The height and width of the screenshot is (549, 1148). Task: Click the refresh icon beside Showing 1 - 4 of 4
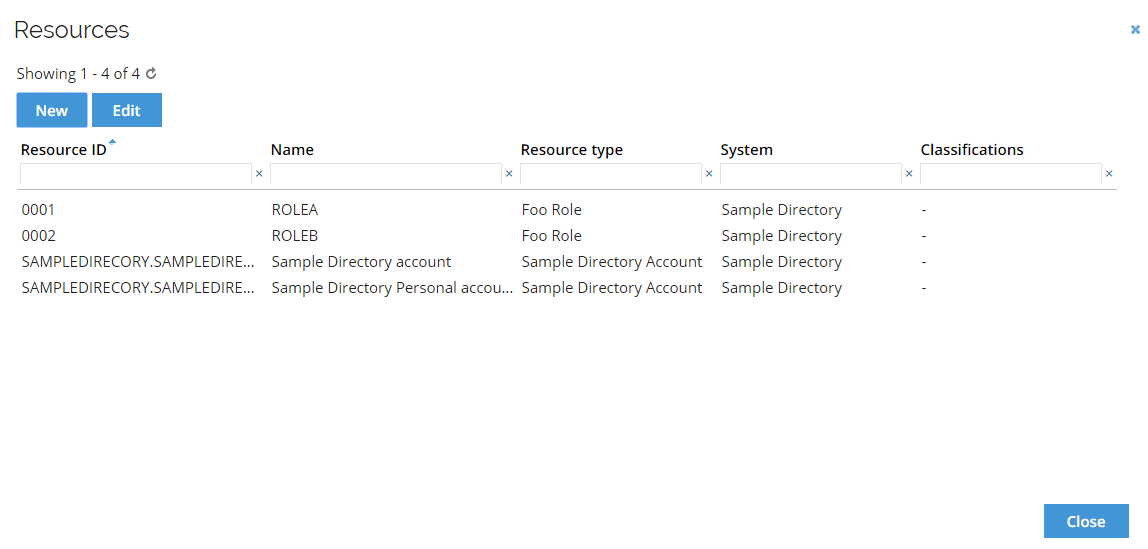point(151,74)
